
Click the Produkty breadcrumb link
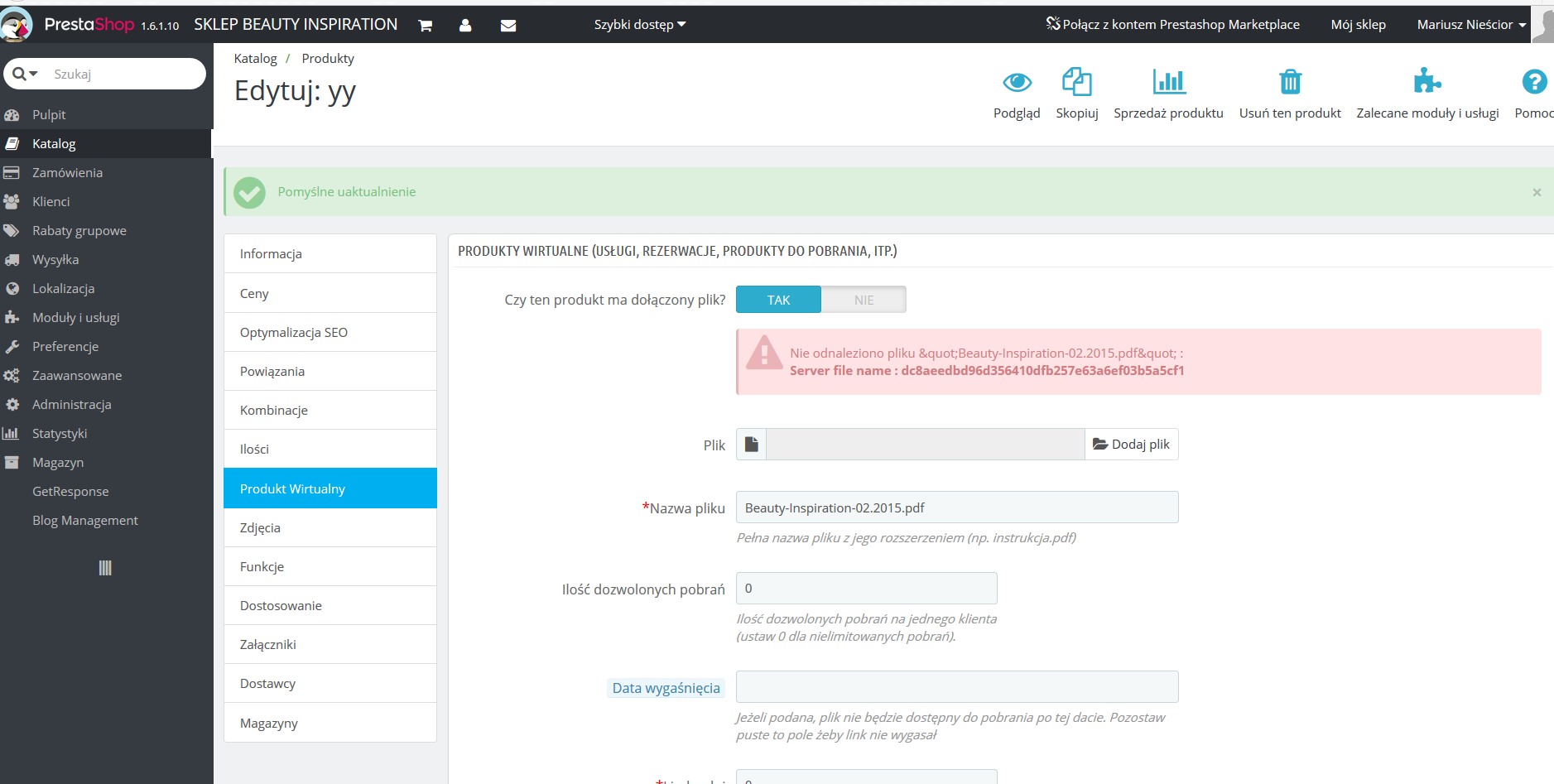[328, 59]
